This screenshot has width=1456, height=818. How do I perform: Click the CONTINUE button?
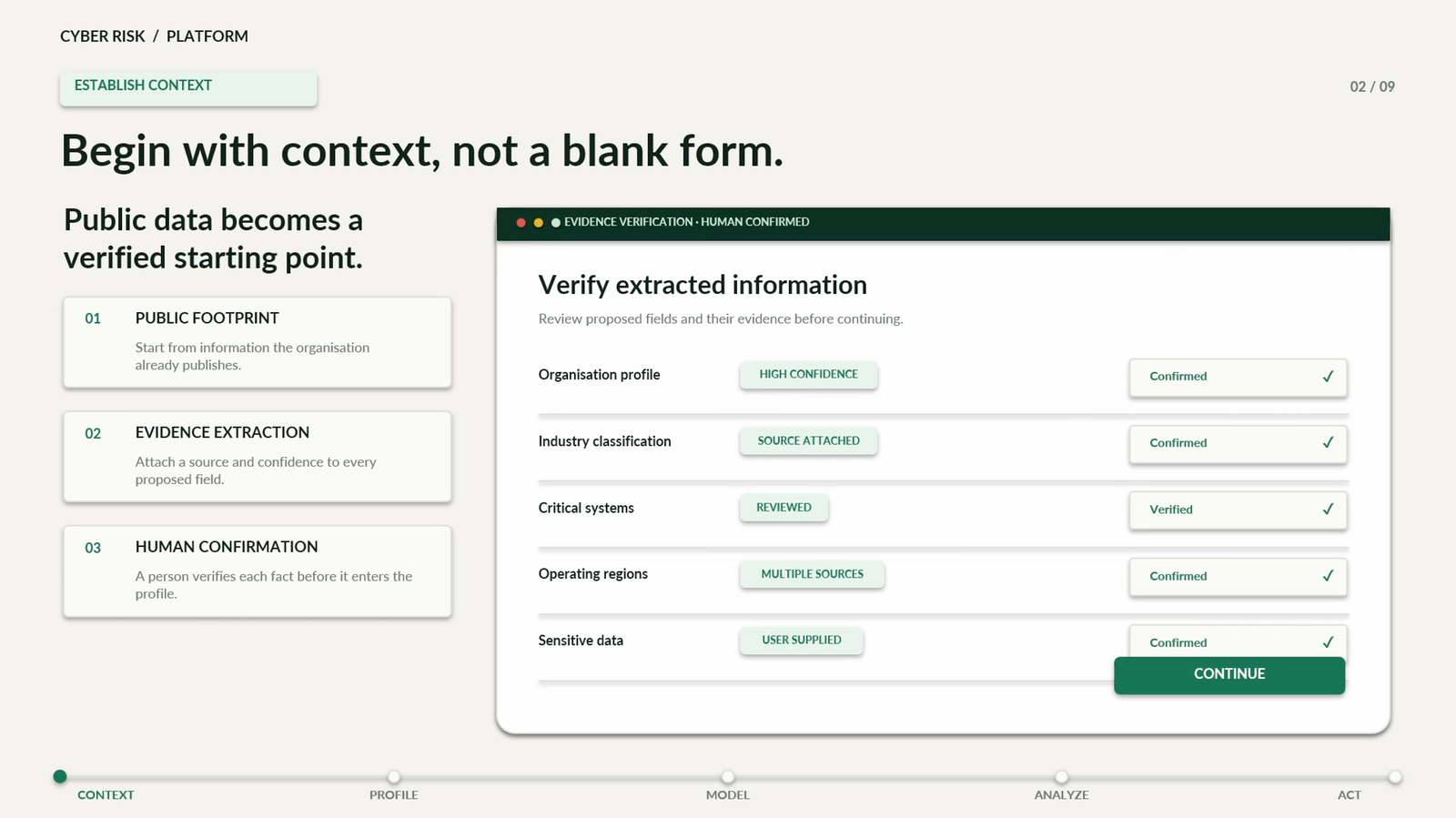click(x=1229, y=674)
